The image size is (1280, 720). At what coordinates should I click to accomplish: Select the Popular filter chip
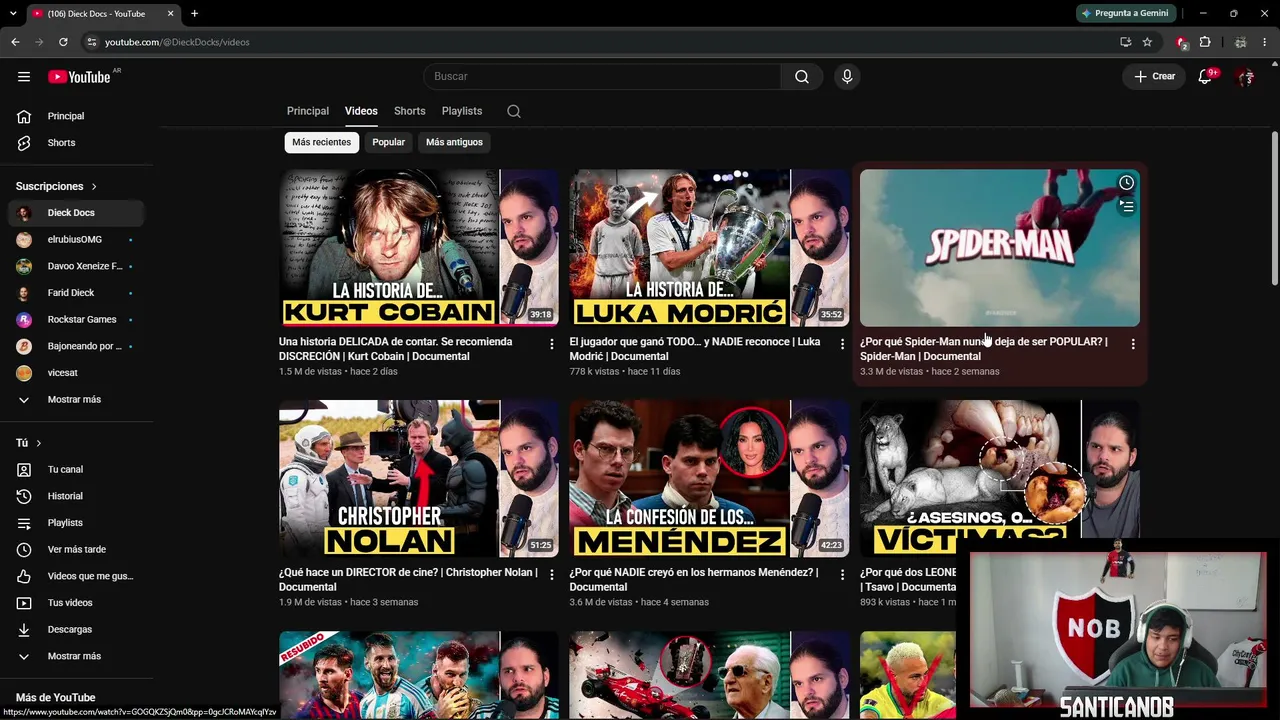point(389,142)
